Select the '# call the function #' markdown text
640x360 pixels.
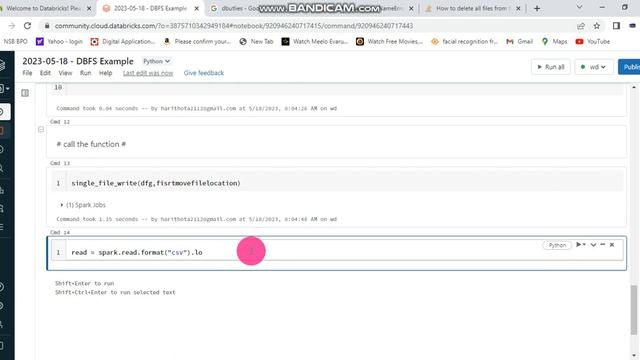pos(91,144)
